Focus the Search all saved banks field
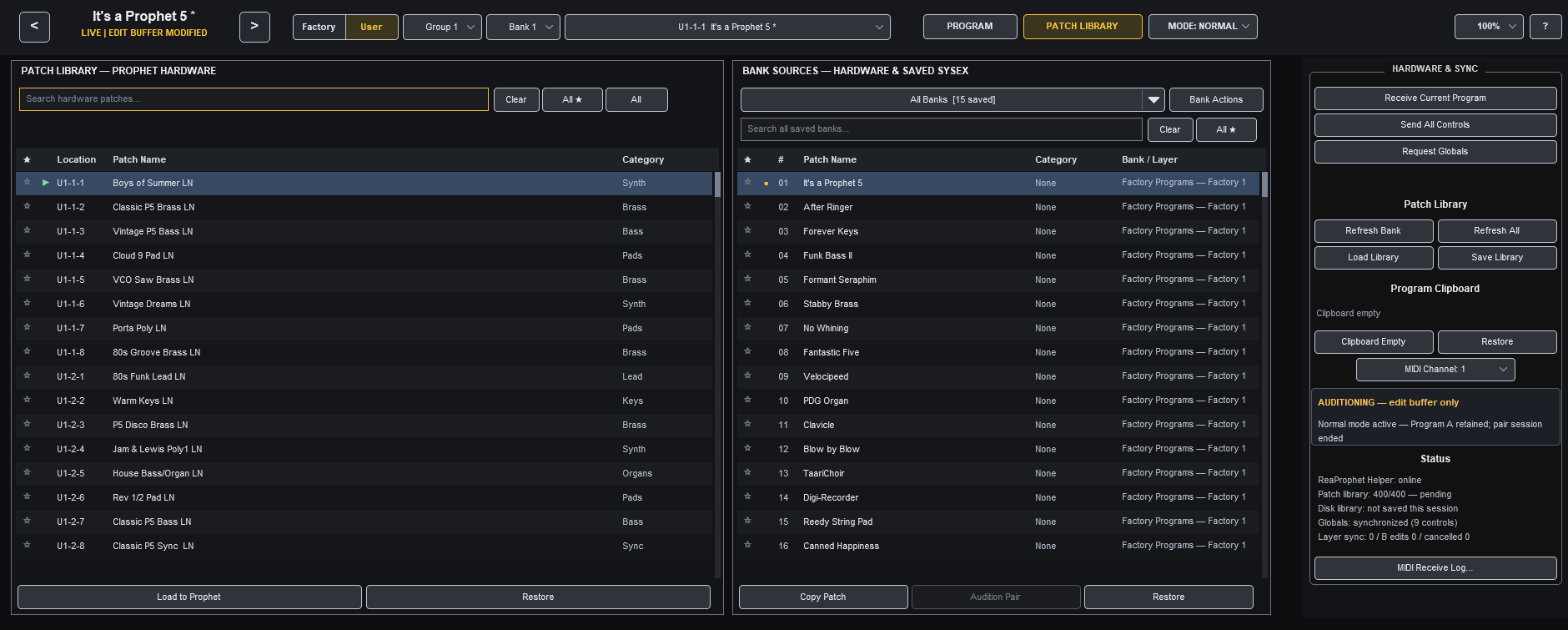The height and width of the screenshot is (630, 1568). click(x=942, y=129)
